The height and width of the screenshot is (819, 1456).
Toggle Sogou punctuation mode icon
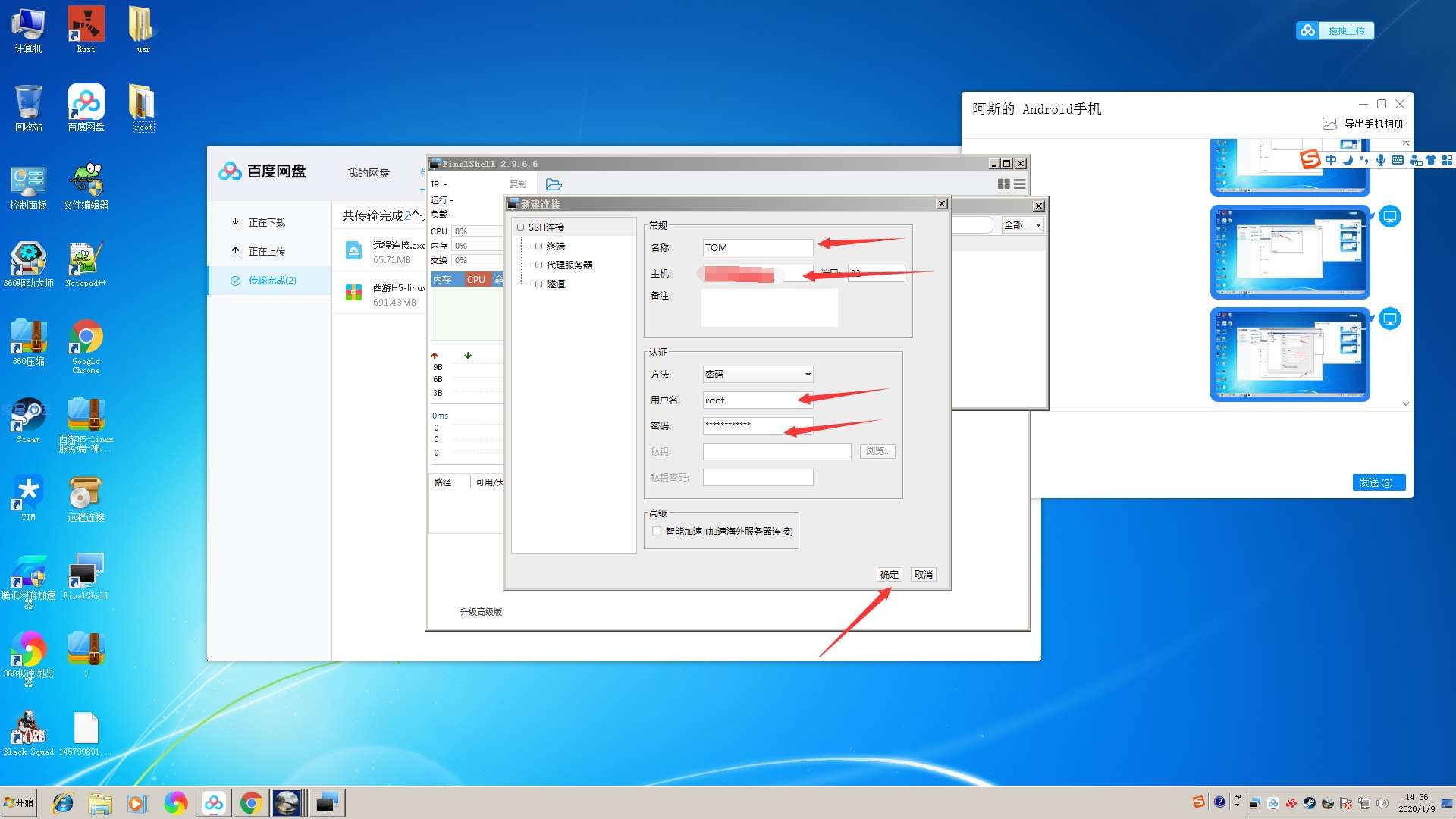pos(1364,160)
